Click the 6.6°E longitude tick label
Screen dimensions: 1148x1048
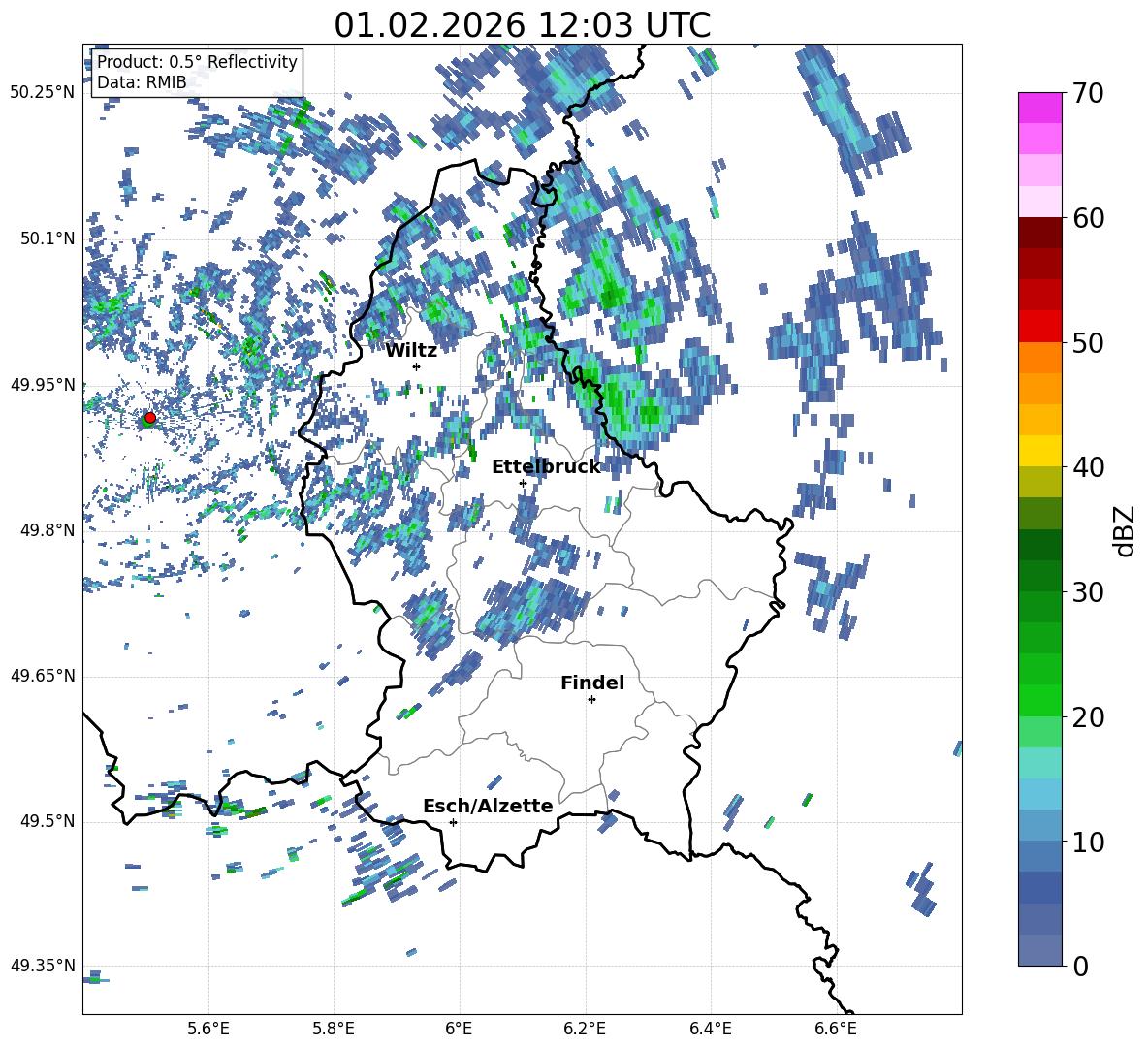pos(836,1029)
